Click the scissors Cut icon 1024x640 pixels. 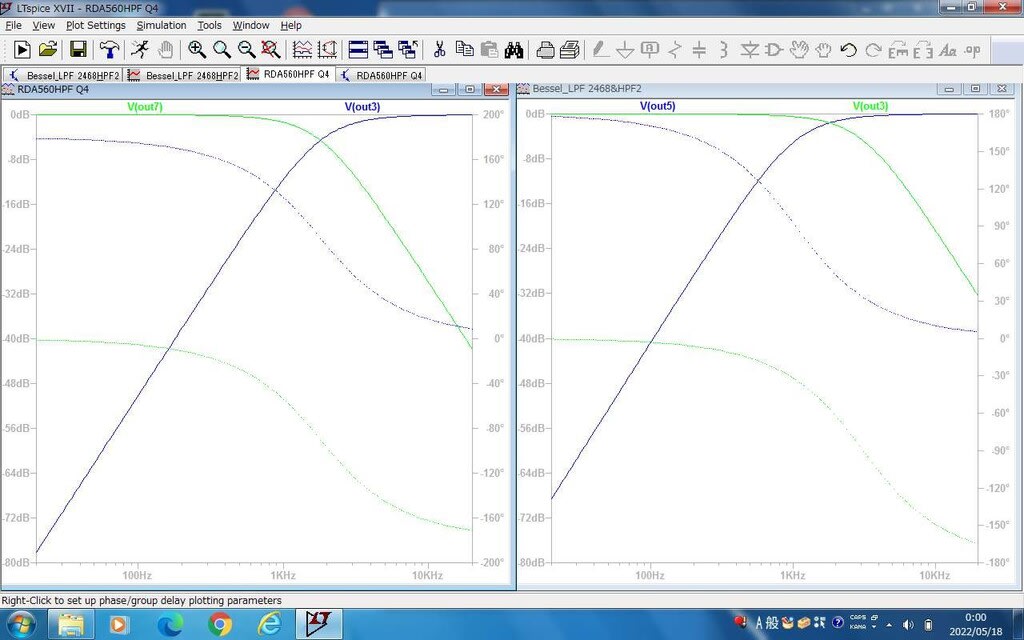(440, 50)
